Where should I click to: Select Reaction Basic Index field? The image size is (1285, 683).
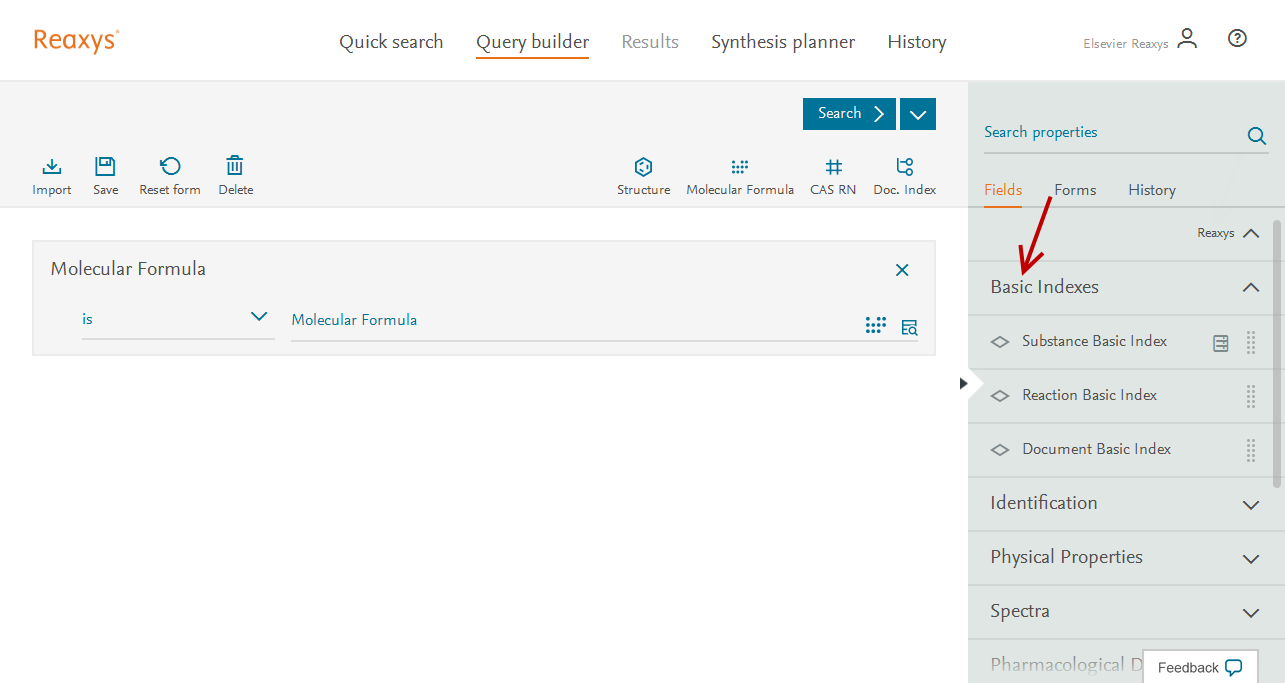1089,396
